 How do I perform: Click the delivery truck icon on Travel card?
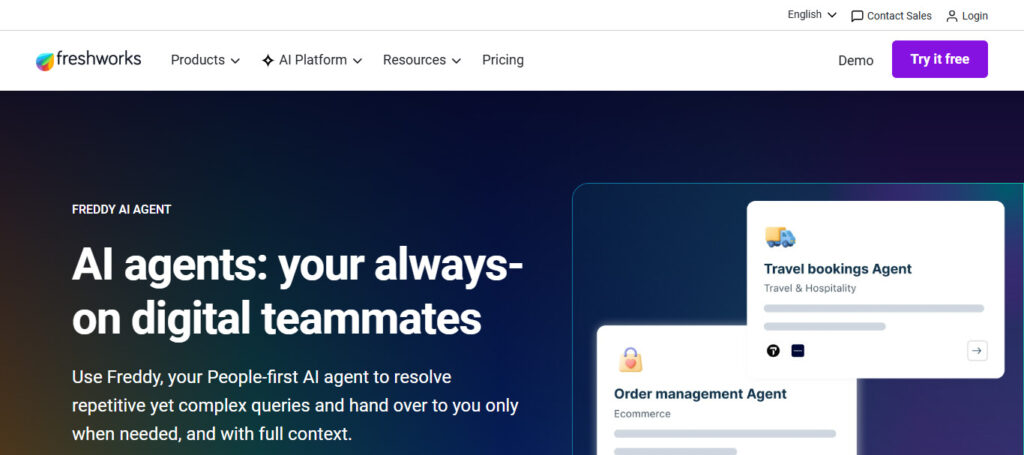tap(780, 237)
